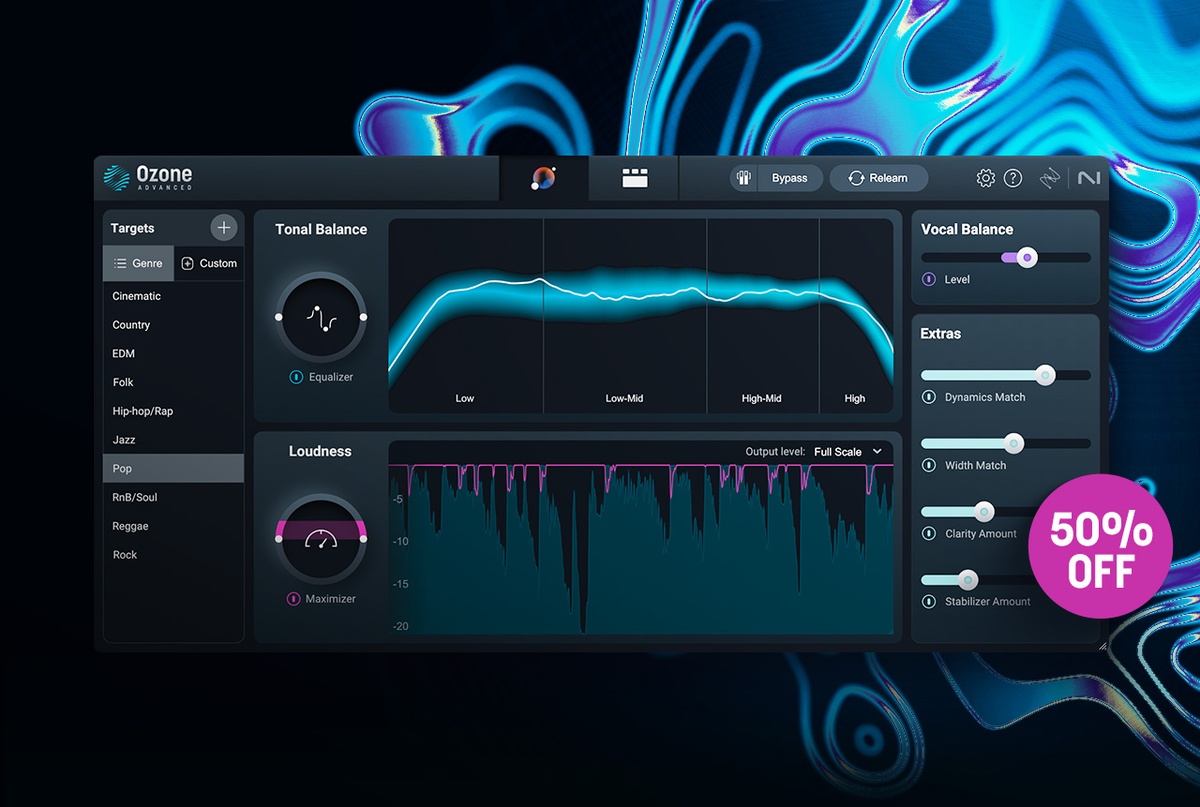This screenshot has width=1200, height=807.
Task: Click the Equalizer curve dial icon
Action: (321, 317)
